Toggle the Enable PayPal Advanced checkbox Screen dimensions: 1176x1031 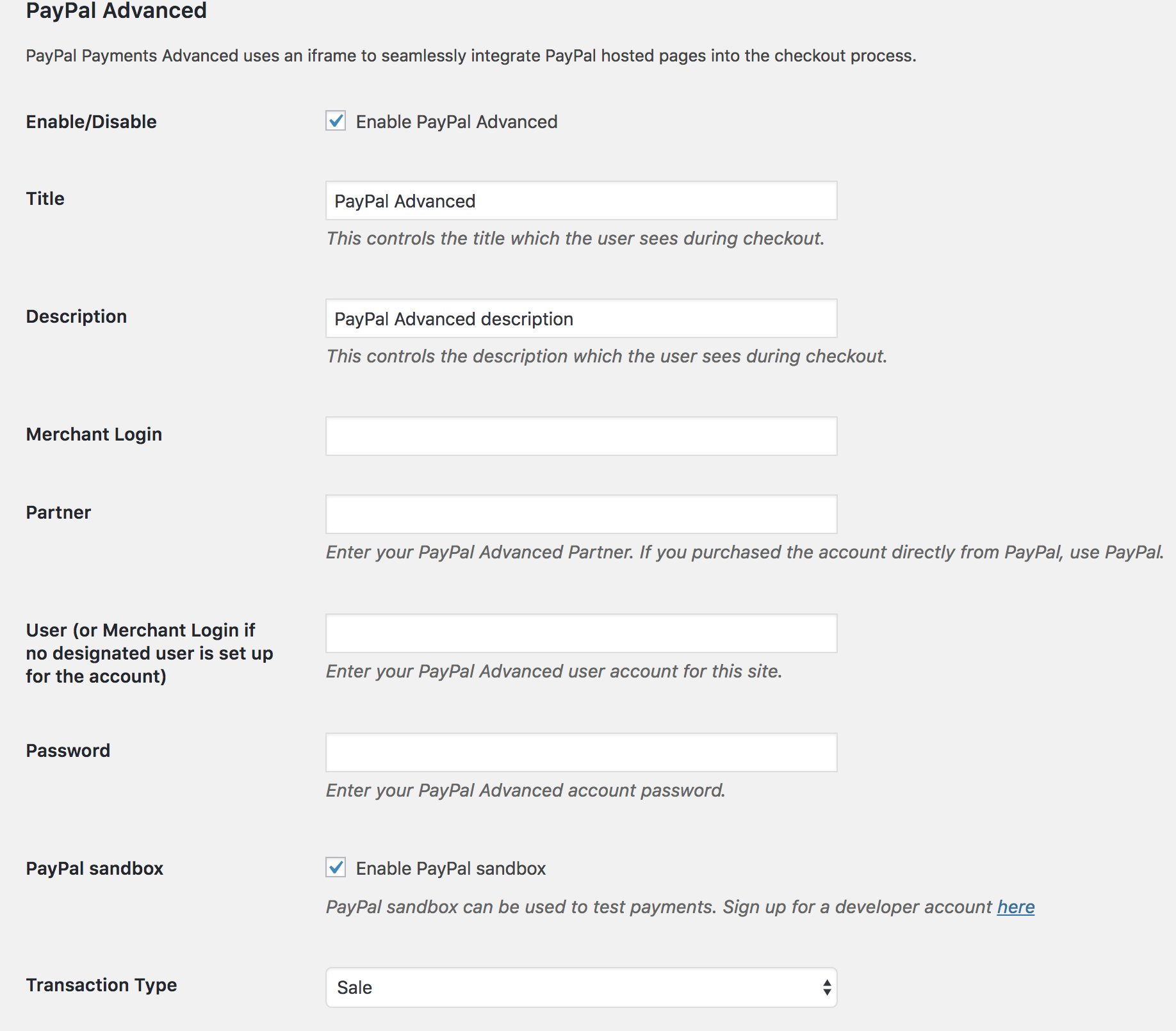pos(336,121)
